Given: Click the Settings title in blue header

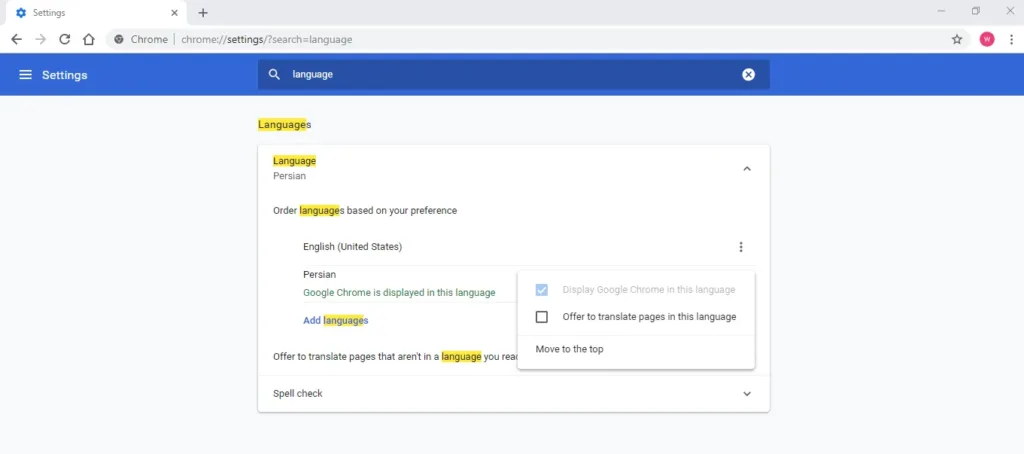Looking at the screenshot, I should coord(65,74).
